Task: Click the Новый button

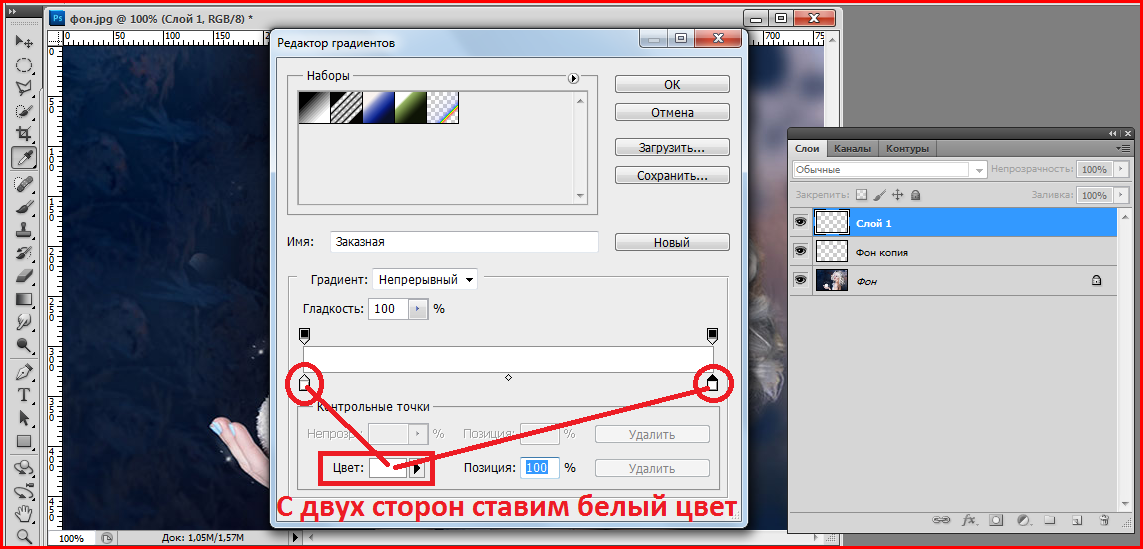Action: pyautogui.click(x=672, y=242)
